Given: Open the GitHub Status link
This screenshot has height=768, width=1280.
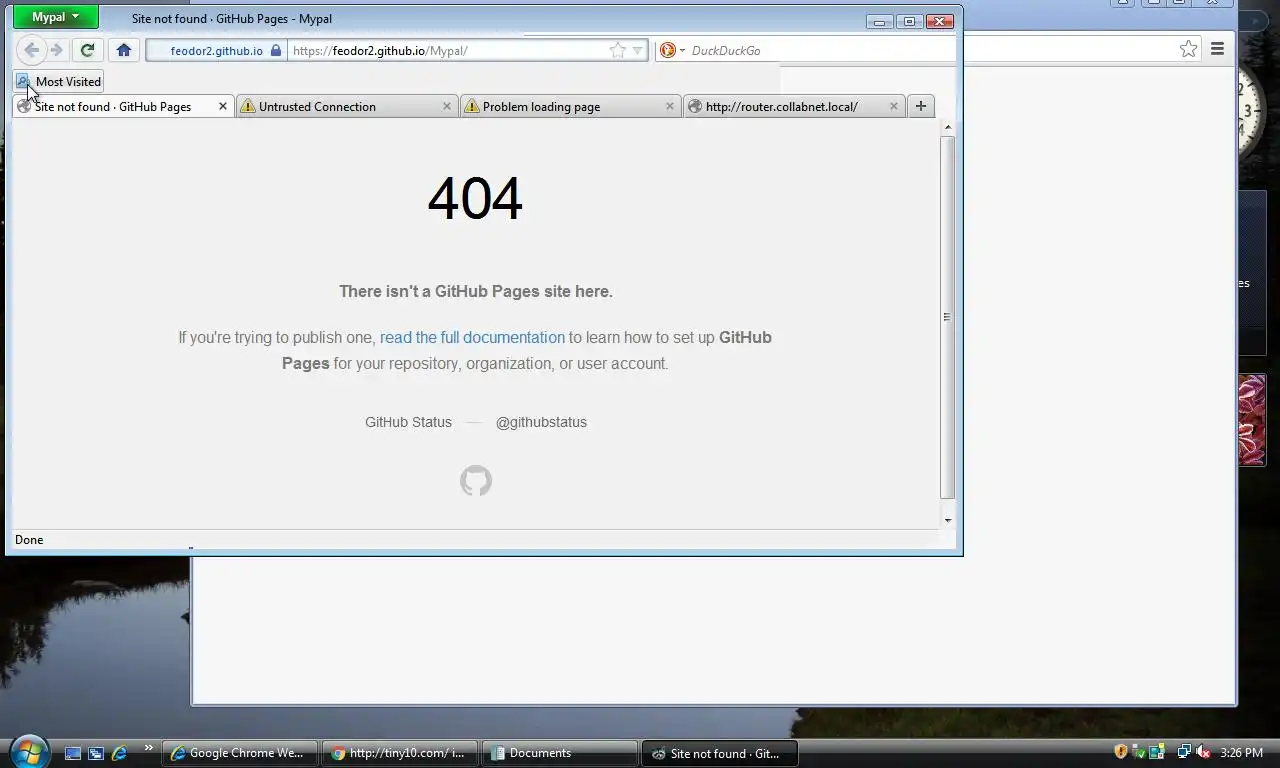Looking at the screenshot, I should click(408, 422).
